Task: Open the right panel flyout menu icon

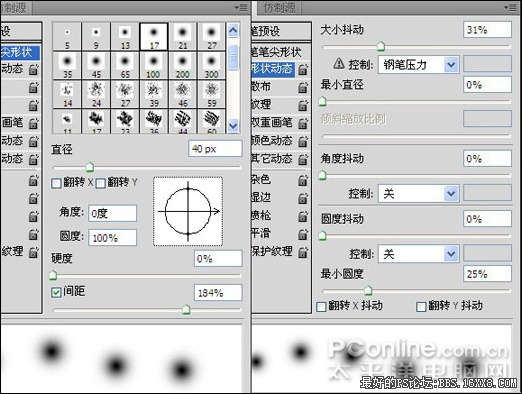Action: (511, 7)
